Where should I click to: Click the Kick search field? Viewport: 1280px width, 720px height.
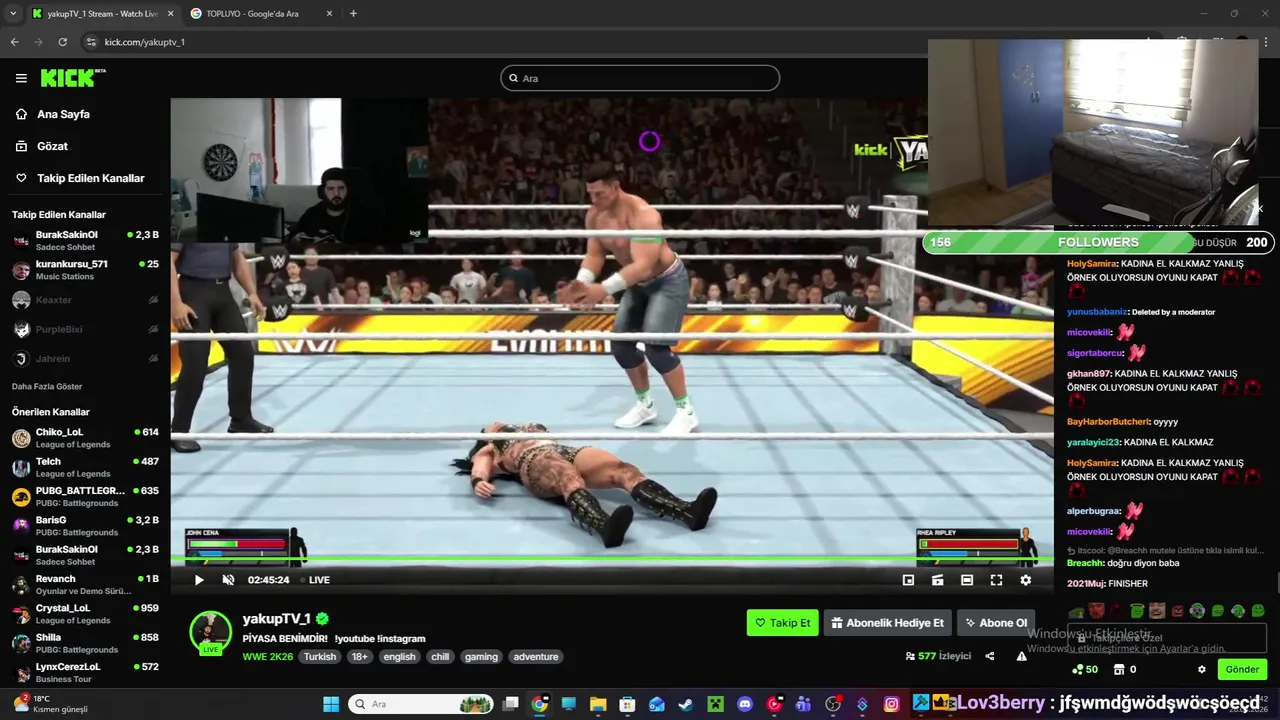tap(640, 78)
